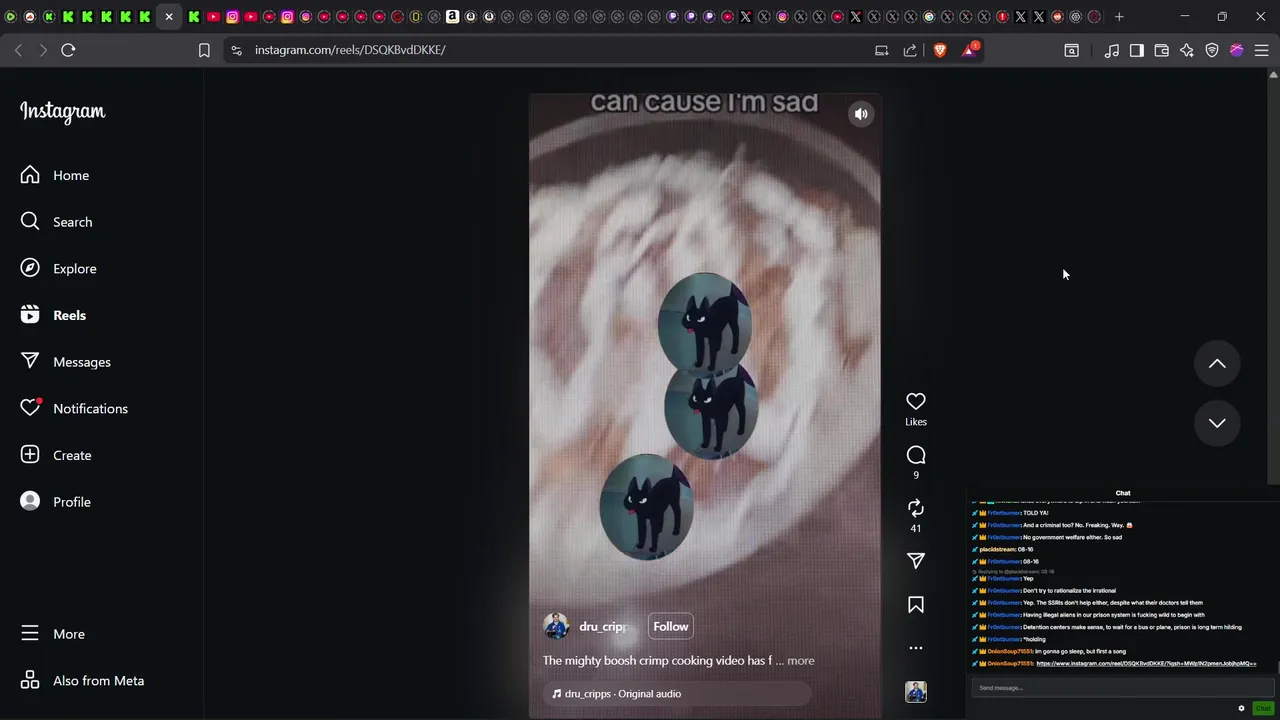Open the audio thumbnail below the reel actions

pyautogui.click(x=916, y=692)
